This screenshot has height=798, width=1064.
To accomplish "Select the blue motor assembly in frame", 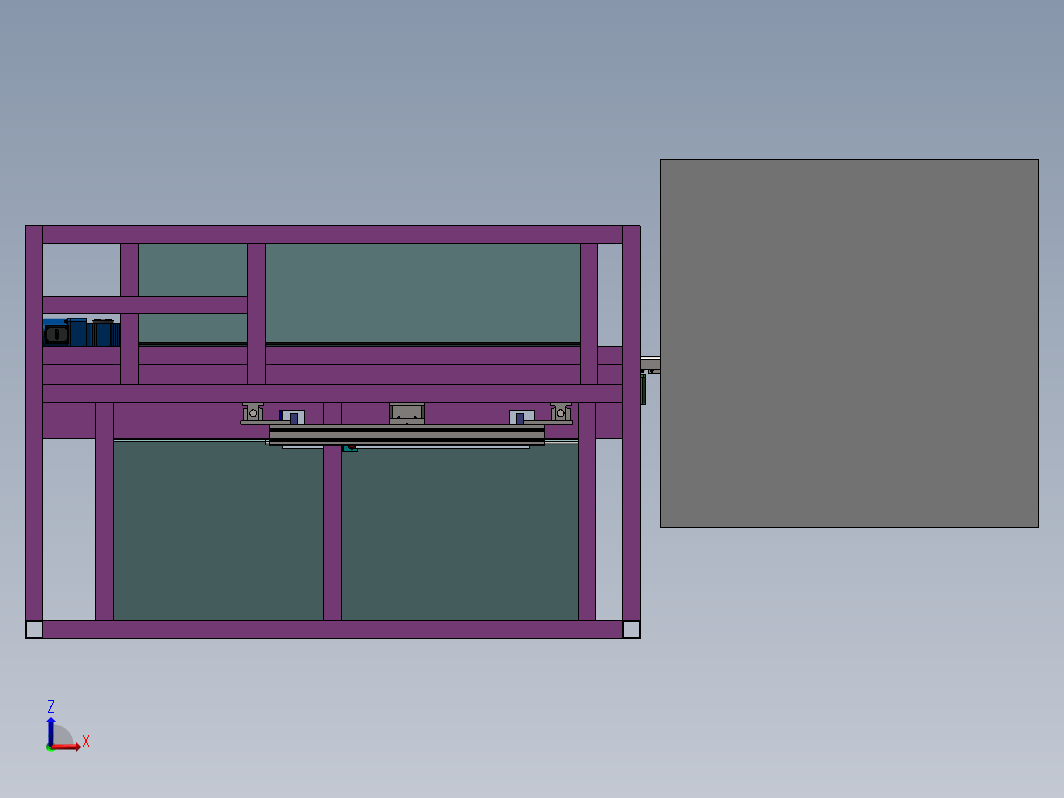I will pos(81,332).
